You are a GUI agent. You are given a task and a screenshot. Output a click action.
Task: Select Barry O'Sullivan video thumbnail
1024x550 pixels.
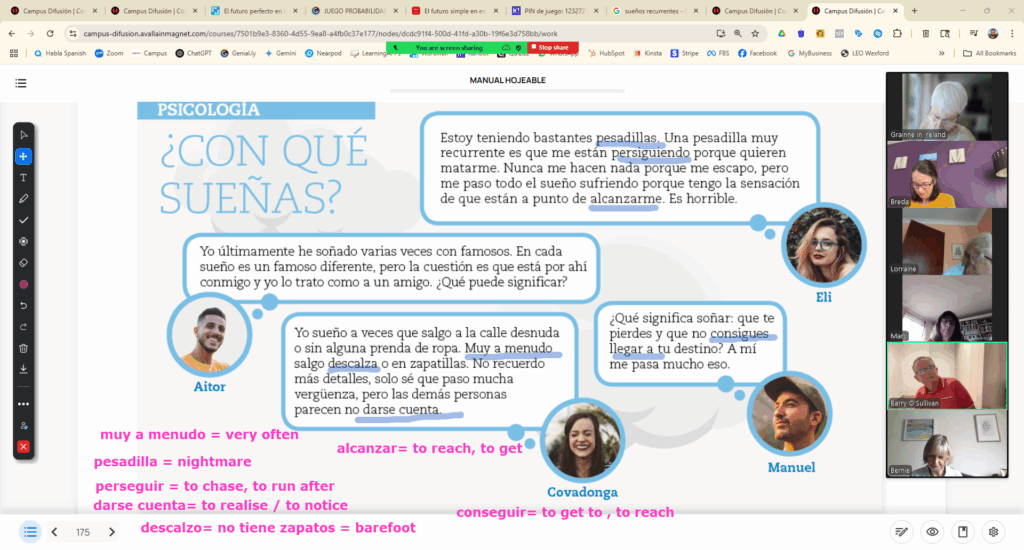click(947, 376)
